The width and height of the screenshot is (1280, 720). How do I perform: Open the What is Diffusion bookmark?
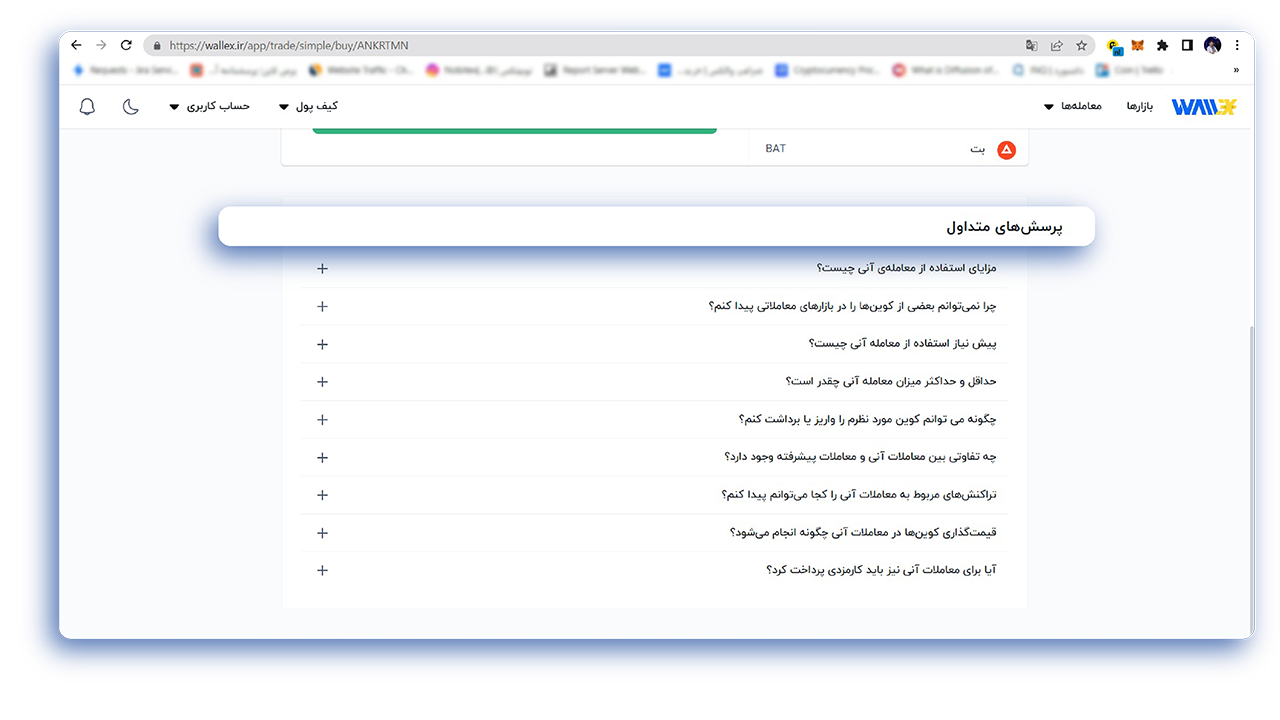(x=946, y=70)
